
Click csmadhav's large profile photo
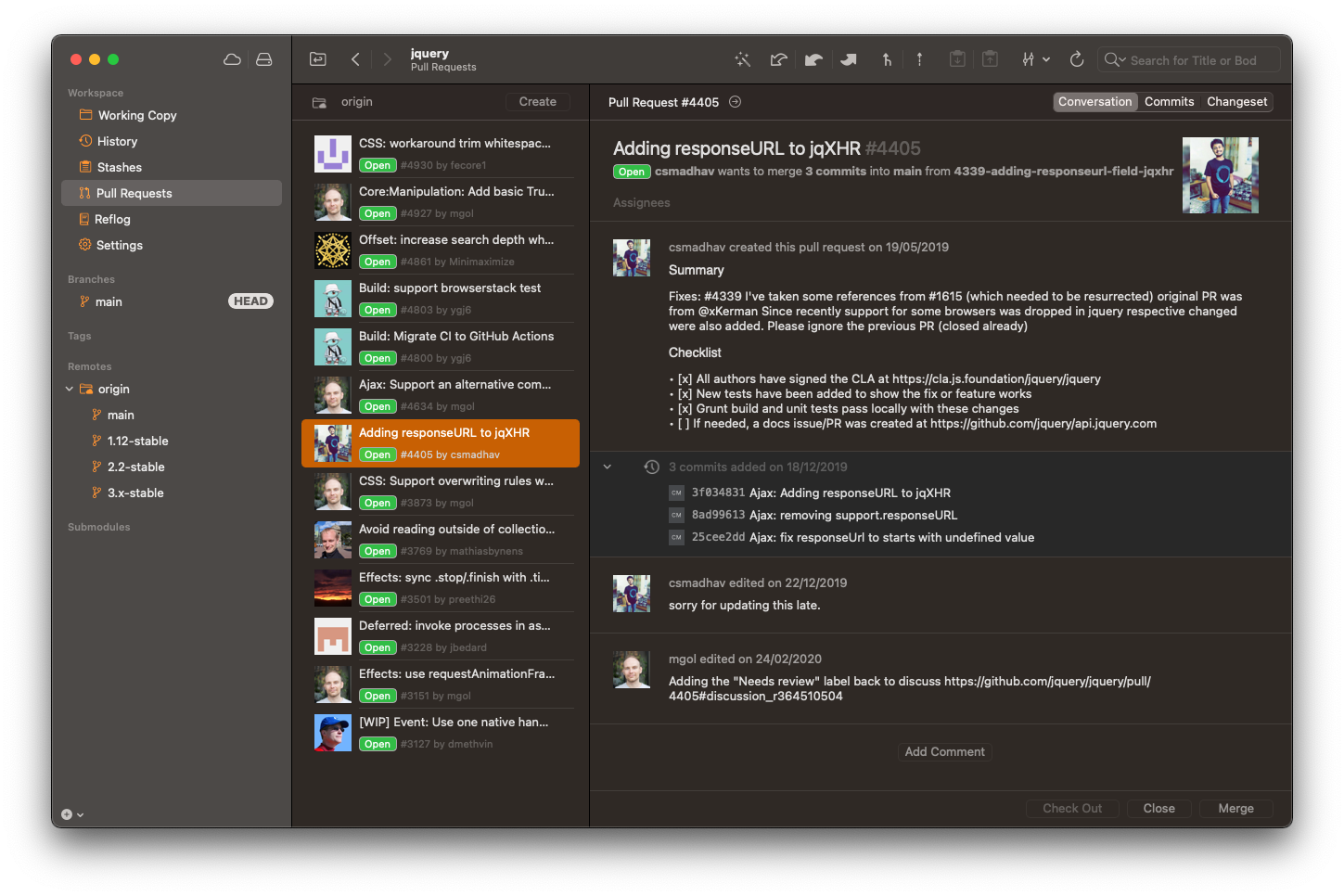coord(1220,175)
